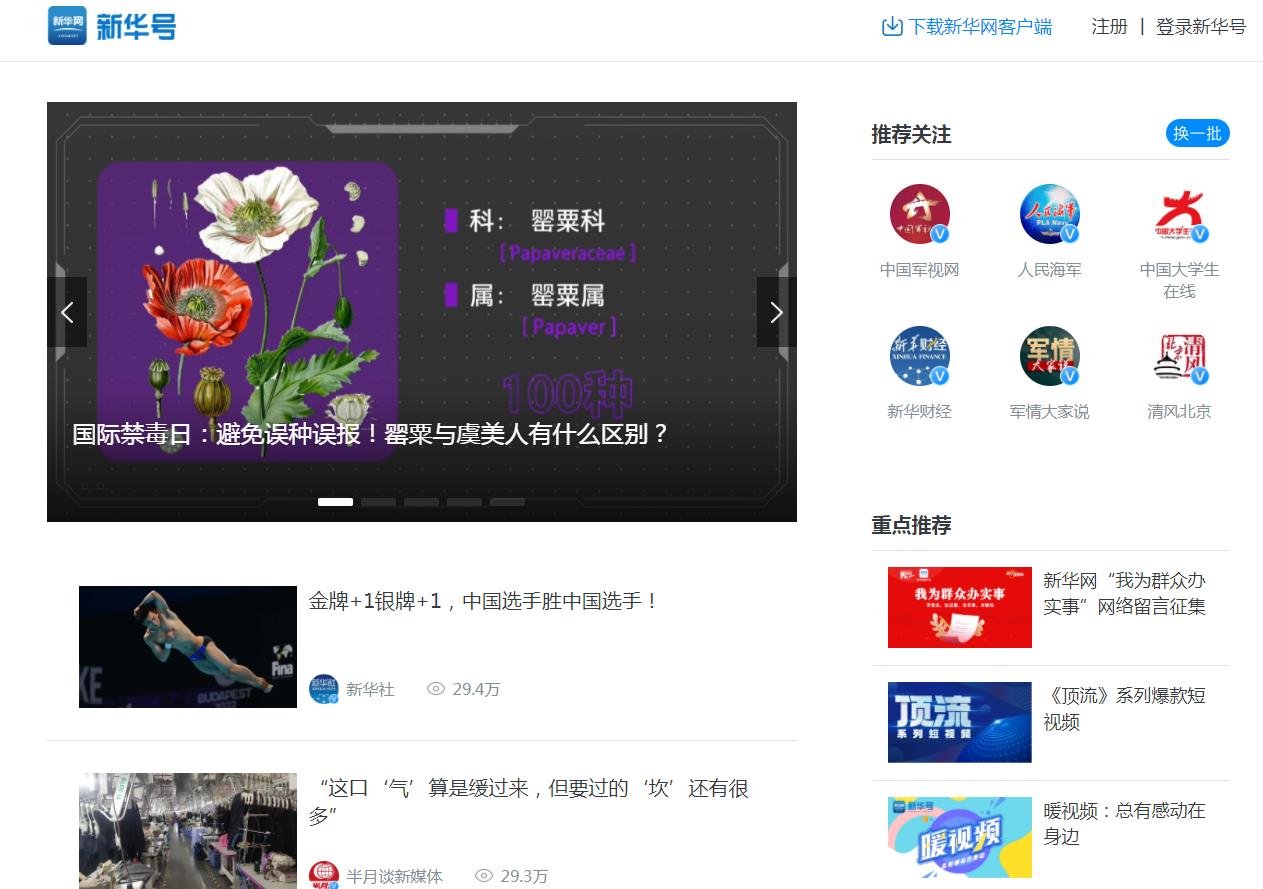Screen dimensions: 1263x889
Task: Jump to fifth carousel indicator
Action: tap(507, 502)
